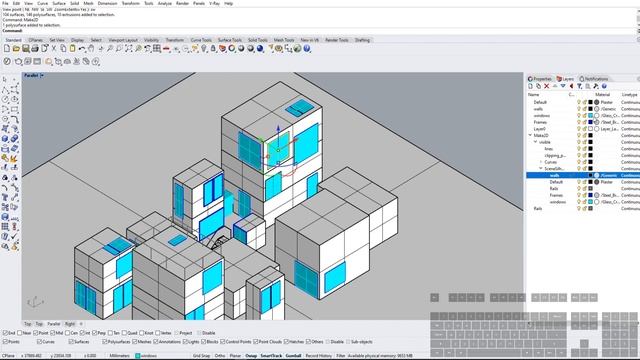Image resolution: width=640 pixels, height=360 pixels.
Task: Toggle the Perp osnap checkbox
Action: coord(95,333)
